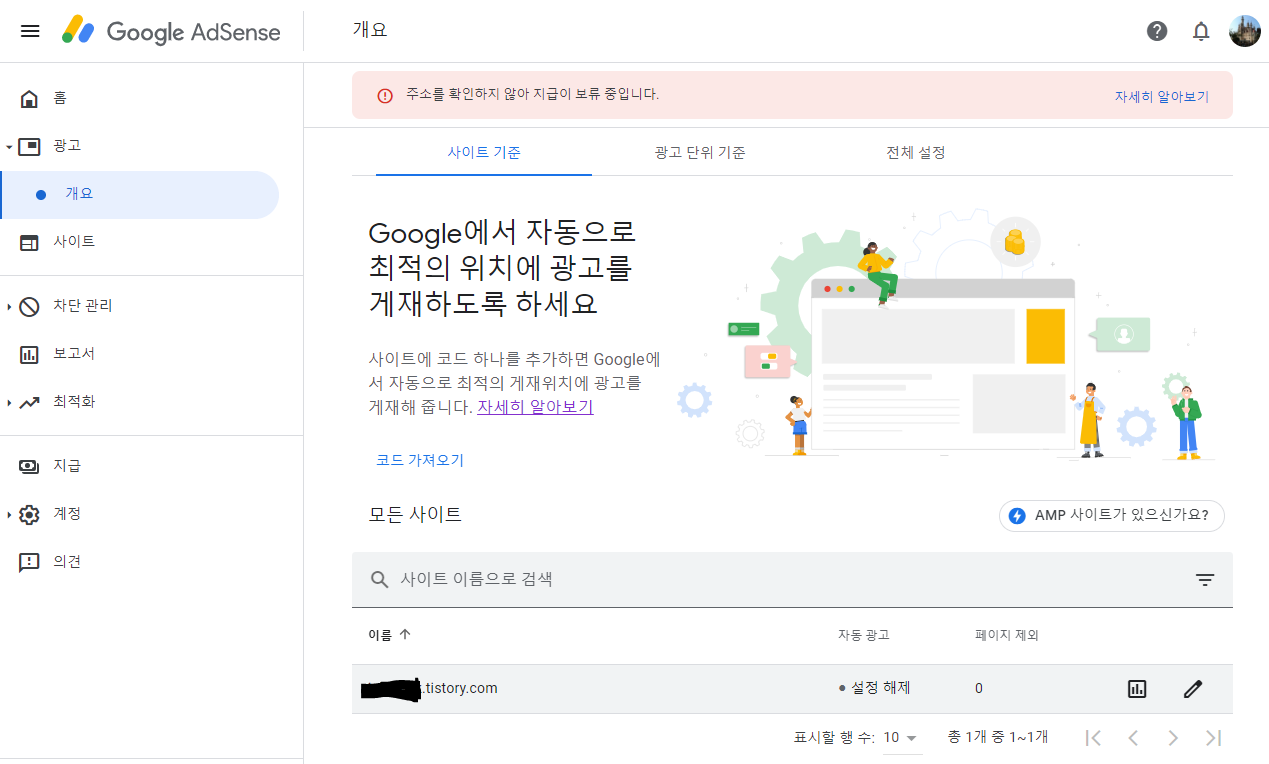Expand the 계정 section arrow
The image size is (1269, 764).
pyautogui.click(x=9, y=515)
